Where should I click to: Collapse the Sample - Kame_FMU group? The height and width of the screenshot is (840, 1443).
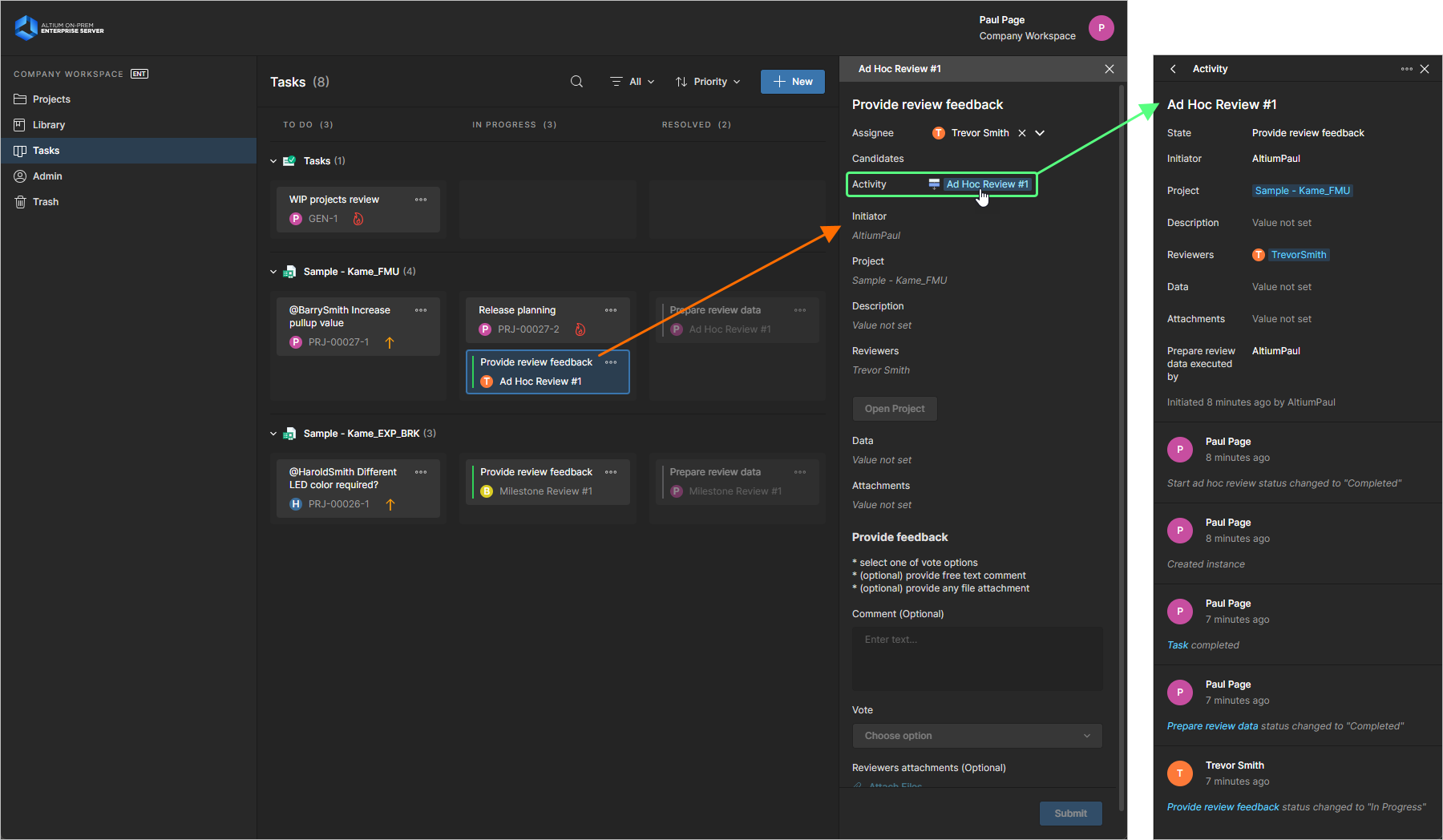[273, 272]
